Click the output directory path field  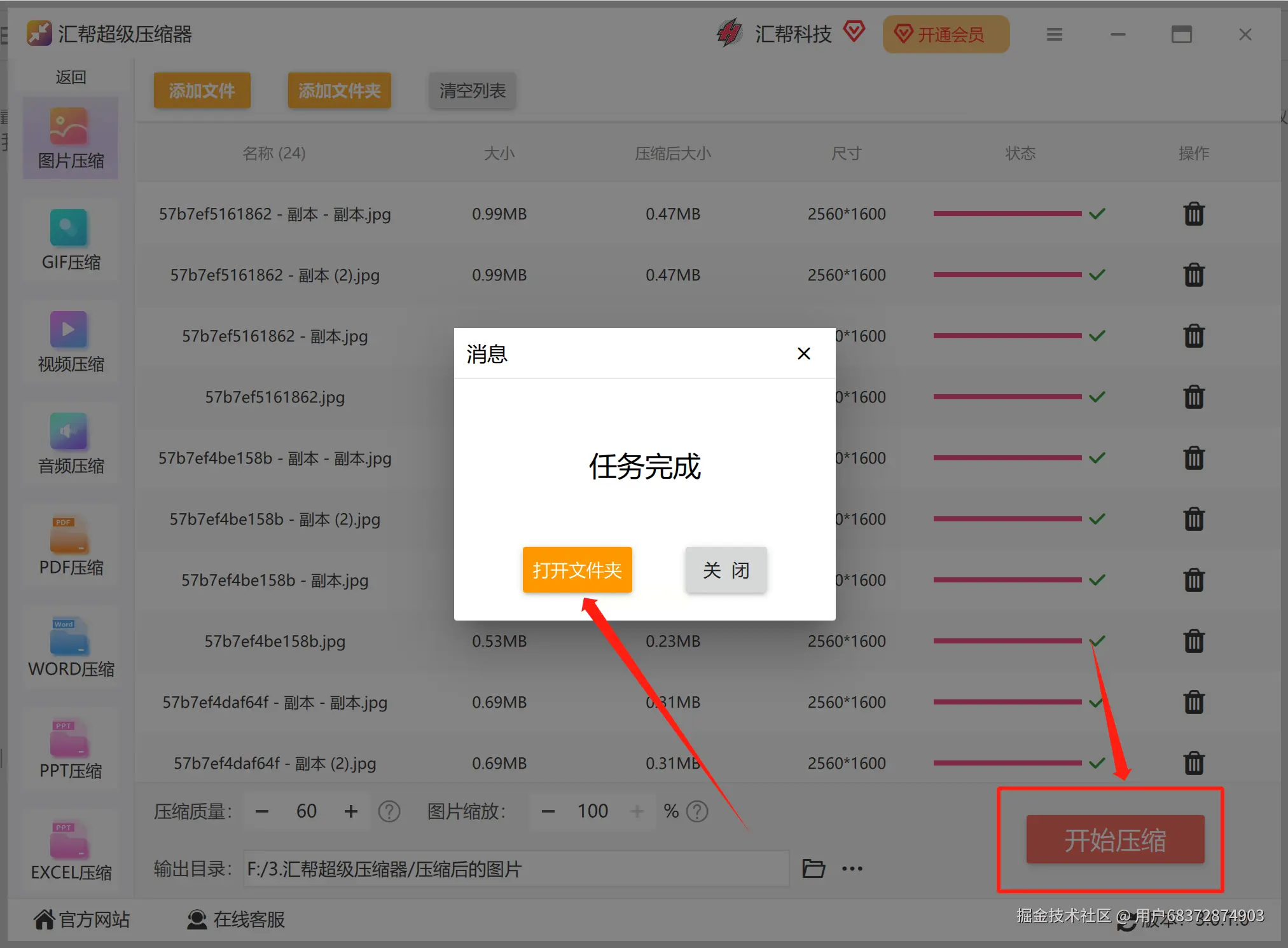click(x=515, y=869)
